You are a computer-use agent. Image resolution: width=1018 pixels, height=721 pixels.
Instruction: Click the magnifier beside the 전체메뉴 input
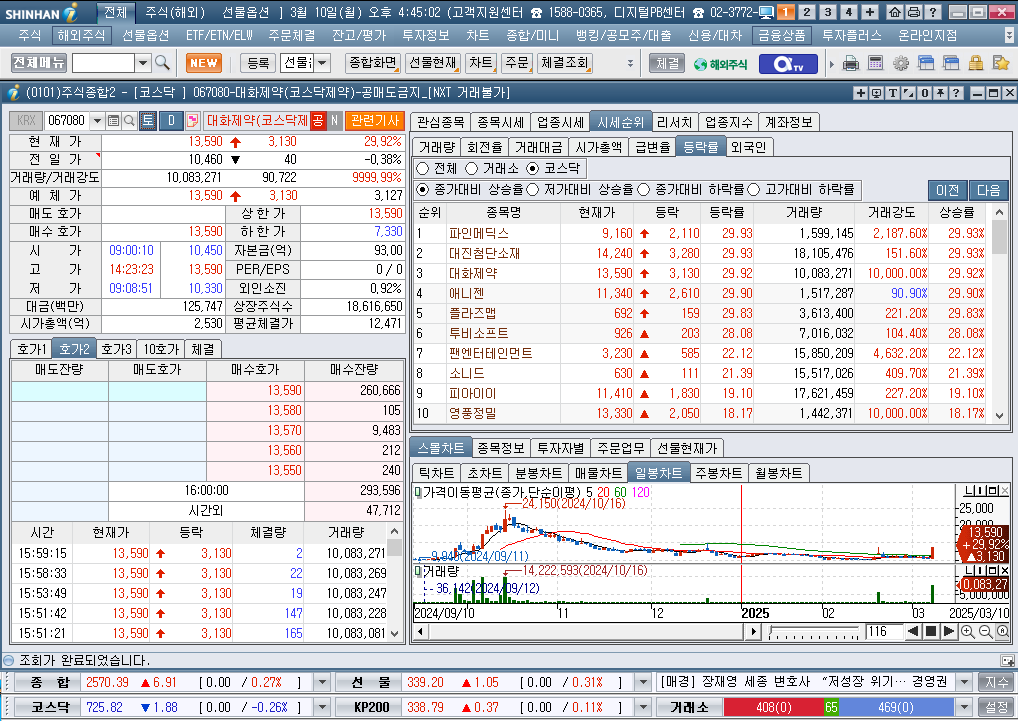tap(162, 63)
